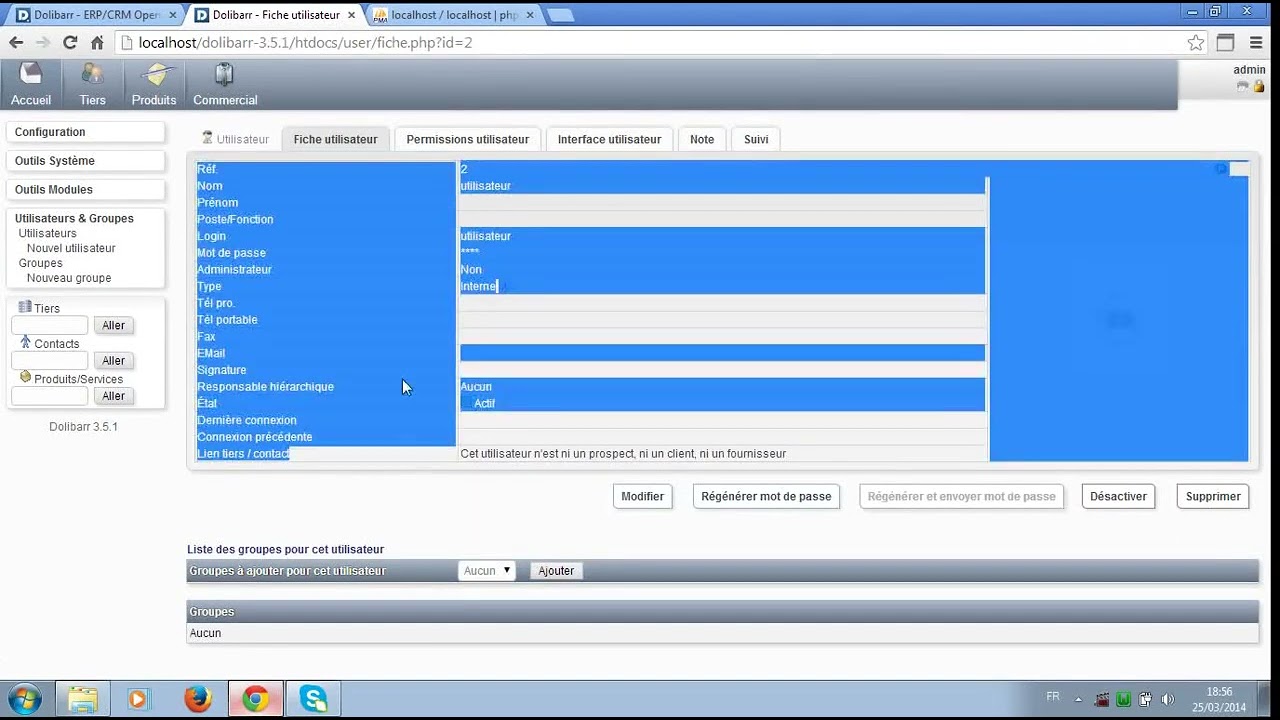Screen dimensions: 1280x720
Task: Close the Fiche utilisateur browser tab
Action: point(351,15)
